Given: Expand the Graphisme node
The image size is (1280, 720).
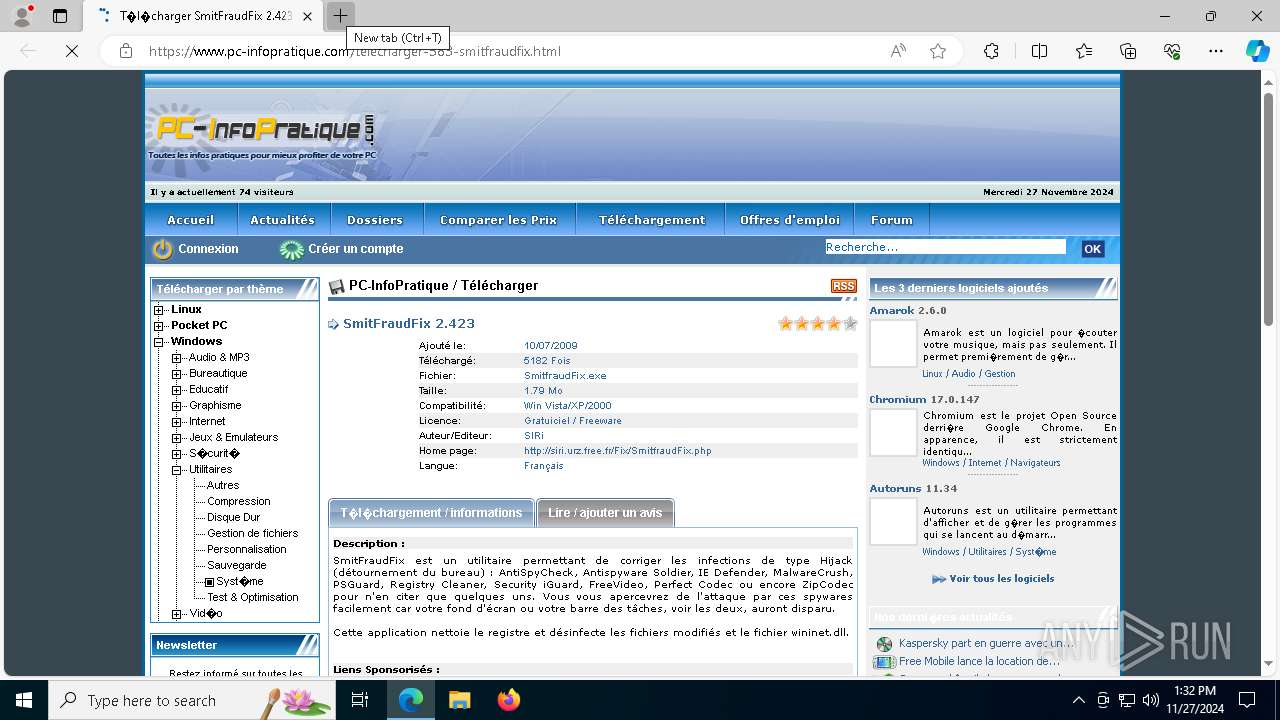Looking at the screenshot, I should pos(177,406).
